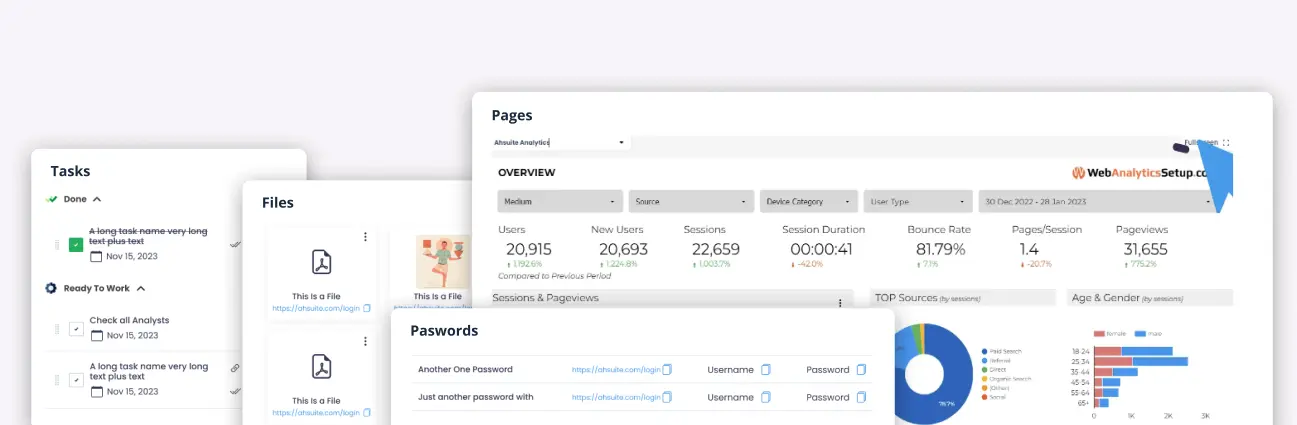
Task: Collapse the Done task group
Action: pos(97,199)
